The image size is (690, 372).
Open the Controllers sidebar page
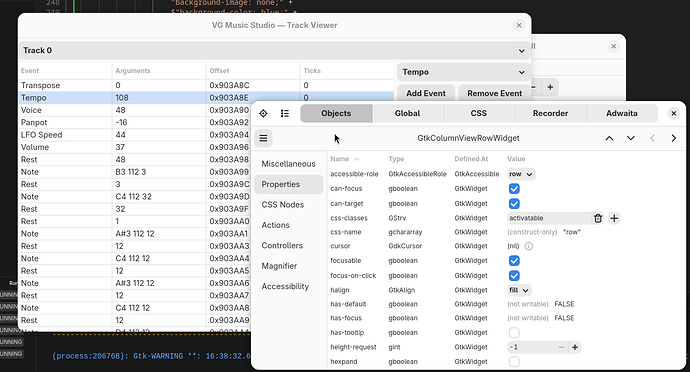pyautogui.click(x=289, y=246)
